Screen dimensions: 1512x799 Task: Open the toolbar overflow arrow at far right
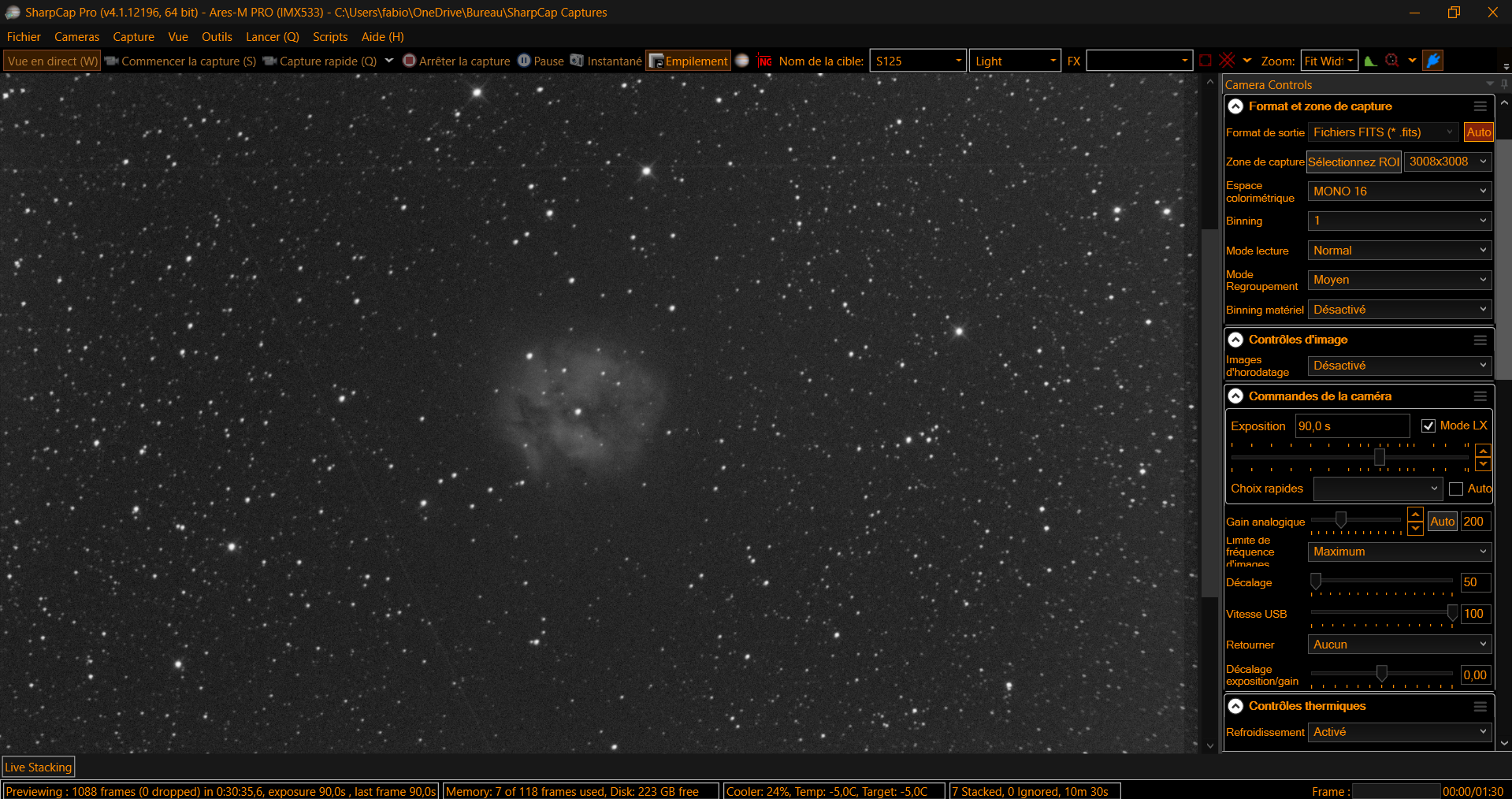pos(1506,67)
